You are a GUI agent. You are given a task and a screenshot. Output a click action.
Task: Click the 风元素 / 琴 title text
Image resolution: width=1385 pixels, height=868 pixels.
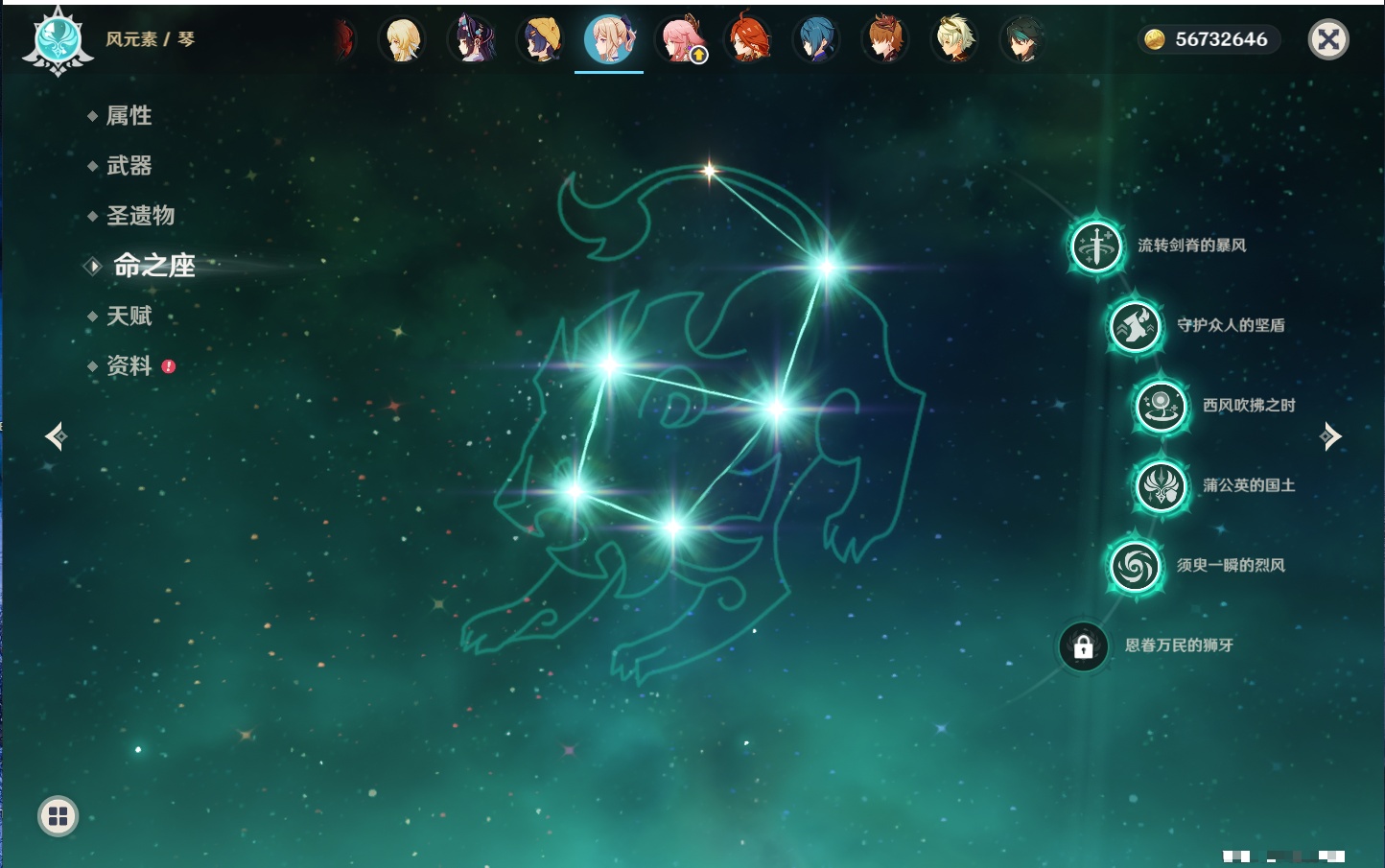pyautogui.click(x=150, y=39)
